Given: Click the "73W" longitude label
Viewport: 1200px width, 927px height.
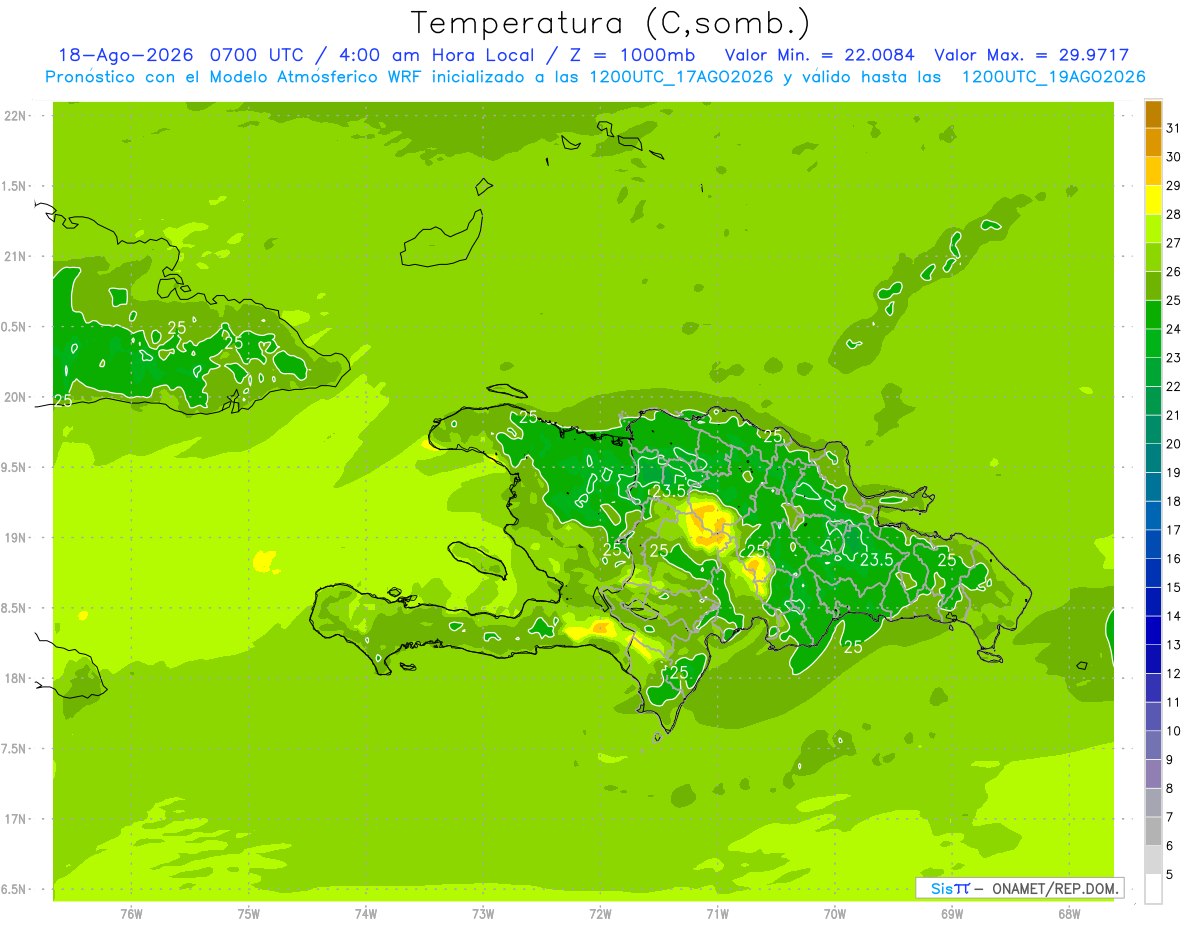Looking at the screenshot, I should click(x=483, y=913).
